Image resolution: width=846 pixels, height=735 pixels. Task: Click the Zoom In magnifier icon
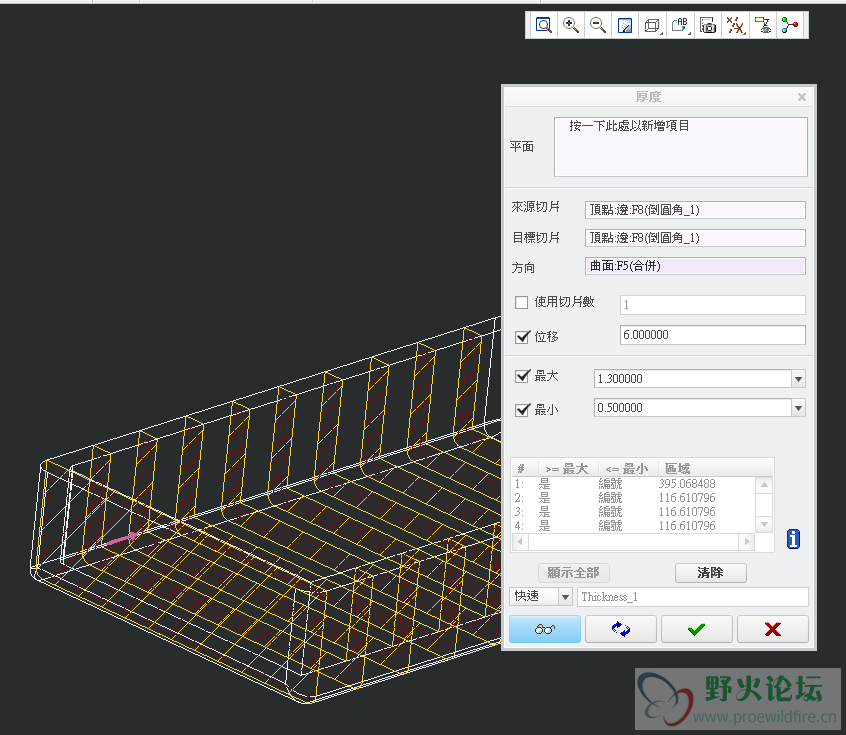571,25
